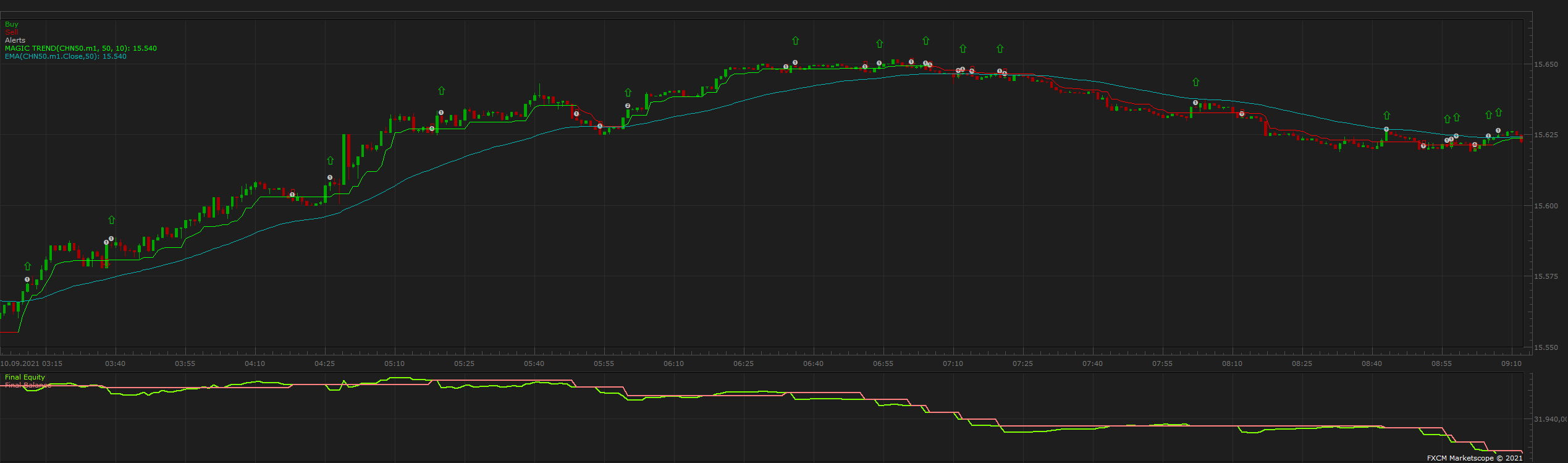Click the trade marker numbered 2

[x=628, y=106]
